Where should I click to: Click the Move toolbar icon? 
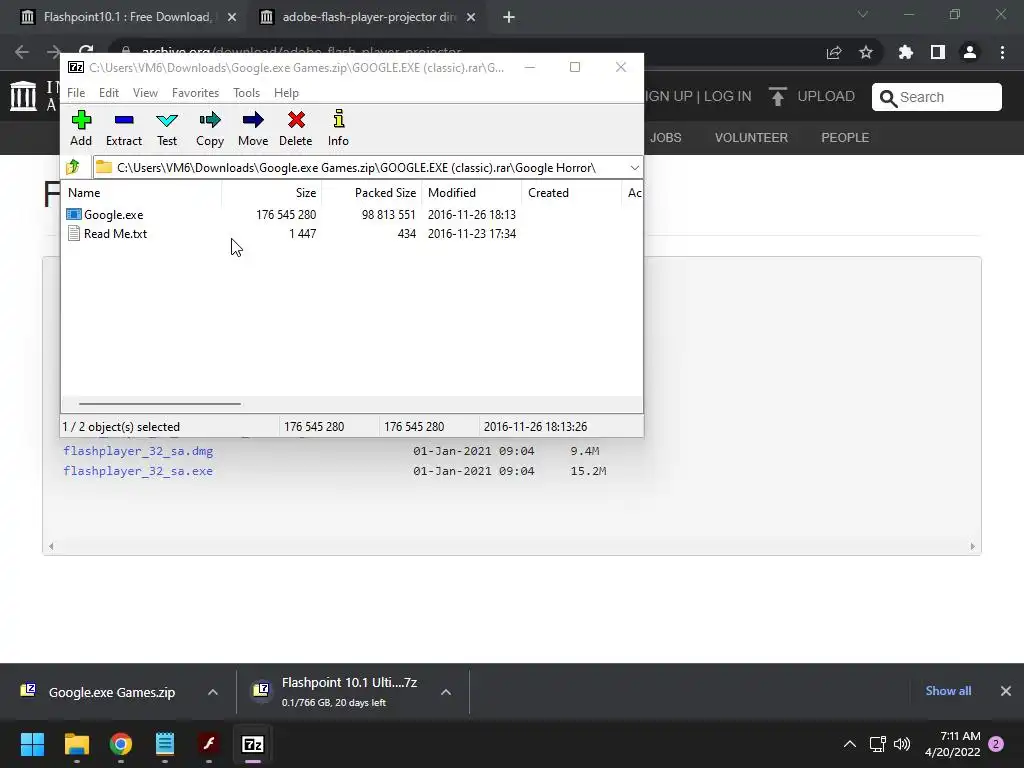click(253, 129)
